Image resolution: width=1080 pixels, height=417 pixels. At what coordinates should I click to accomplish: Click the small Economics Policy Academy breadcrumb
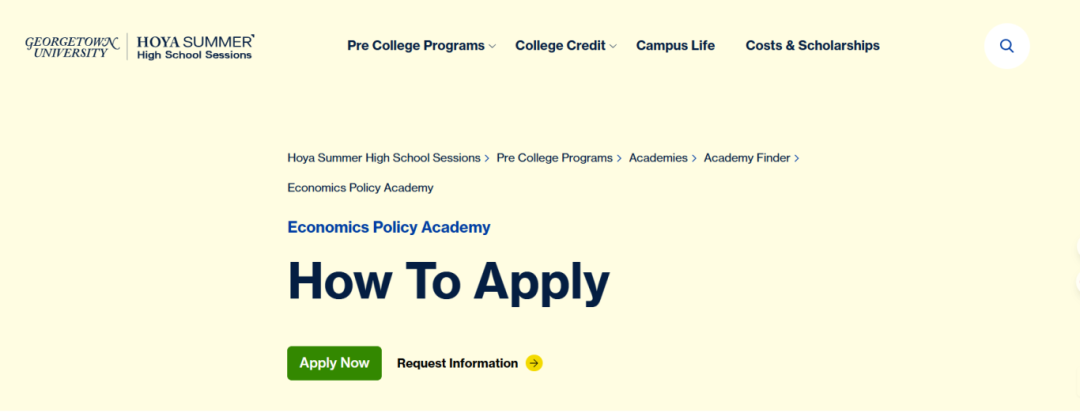pyautogui.click(x=360, y=188)
